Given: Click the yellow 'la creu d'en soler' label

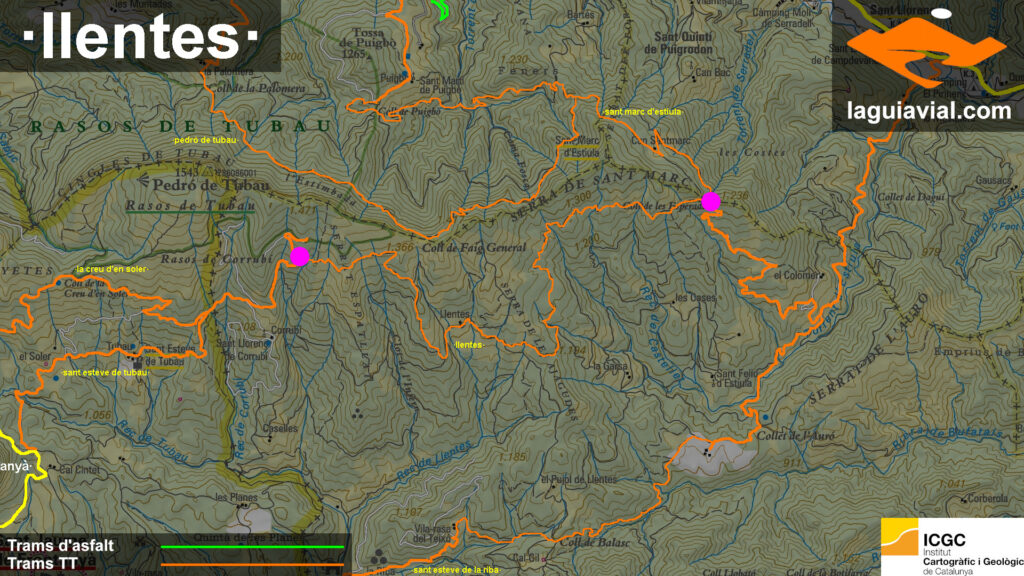Looking at the screenshot, I should (x=111, y=270).
